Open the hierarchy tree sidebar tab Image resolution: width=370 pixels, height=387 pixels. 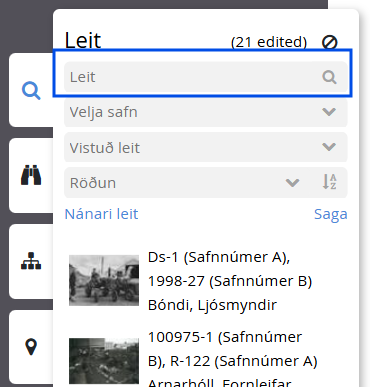pos(31,261)
